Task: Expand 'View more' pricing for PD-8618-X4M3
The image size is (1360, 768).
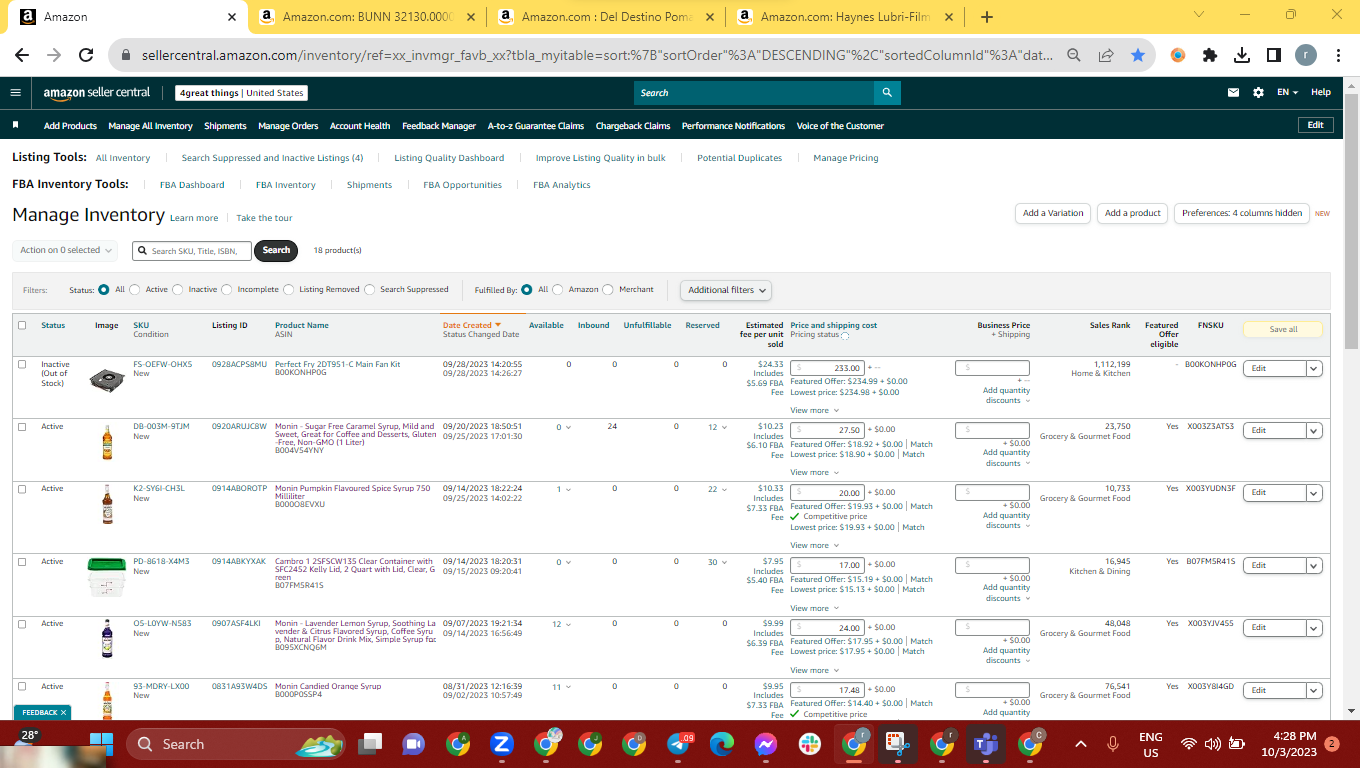Action: pyautogui.click(x=813, y=608)
